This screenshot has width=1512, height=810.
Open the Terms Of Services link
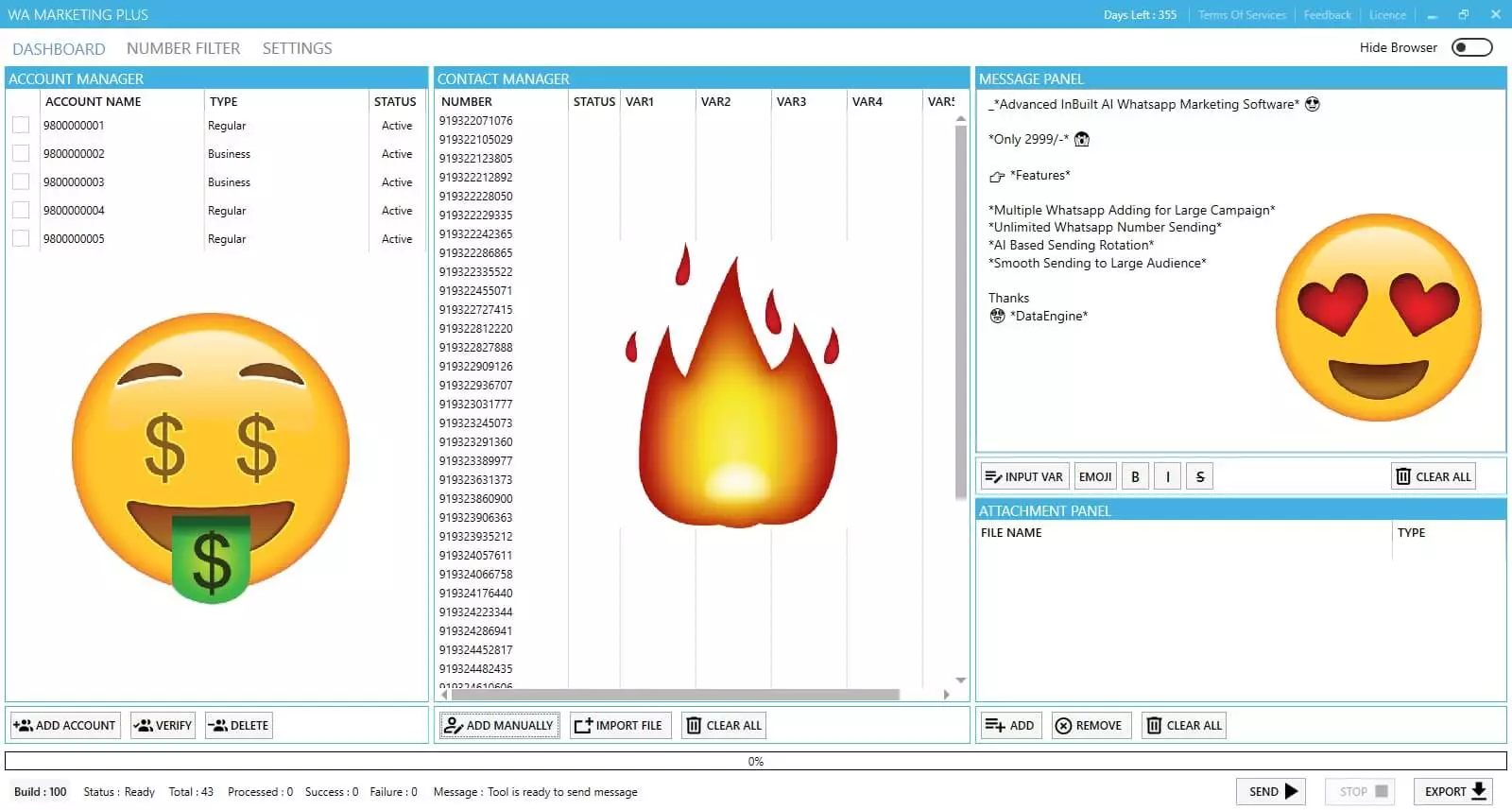click(x=1242, y=15)
